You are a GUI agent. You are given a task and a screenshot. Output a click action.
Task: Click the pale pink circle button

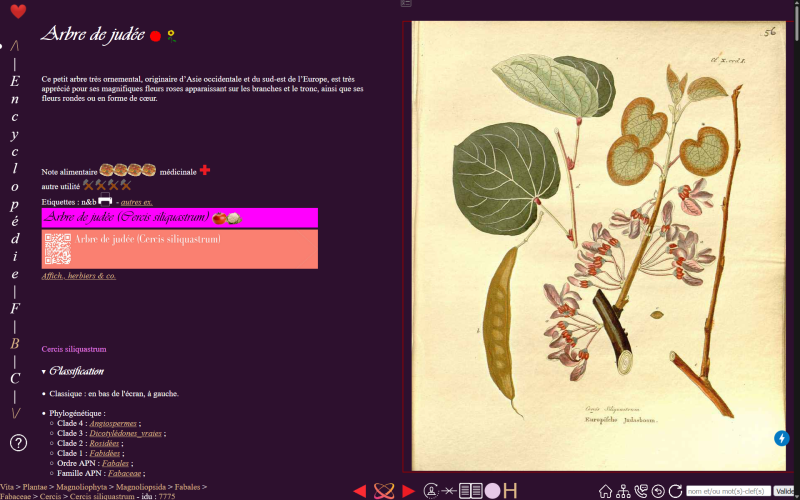[492, 491]
